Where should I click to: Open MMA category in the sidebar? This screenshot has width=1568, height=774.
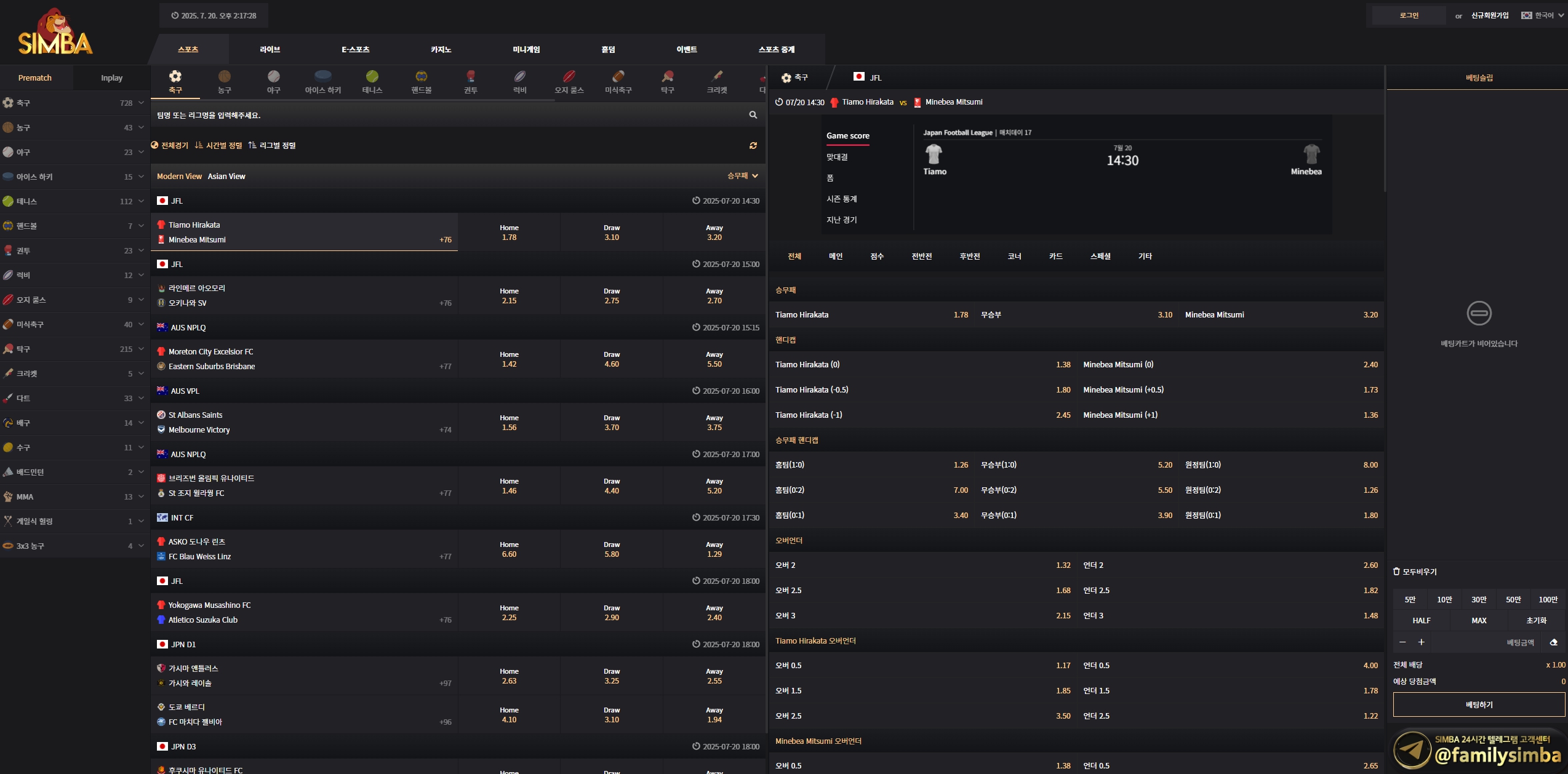click(x=74, y=497)
